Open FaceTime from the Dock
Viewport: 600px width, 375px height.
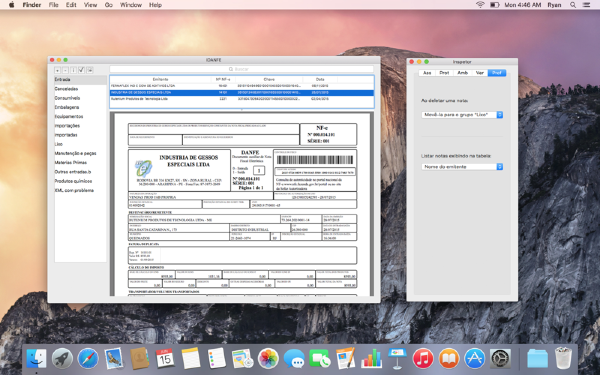[320, 359]
